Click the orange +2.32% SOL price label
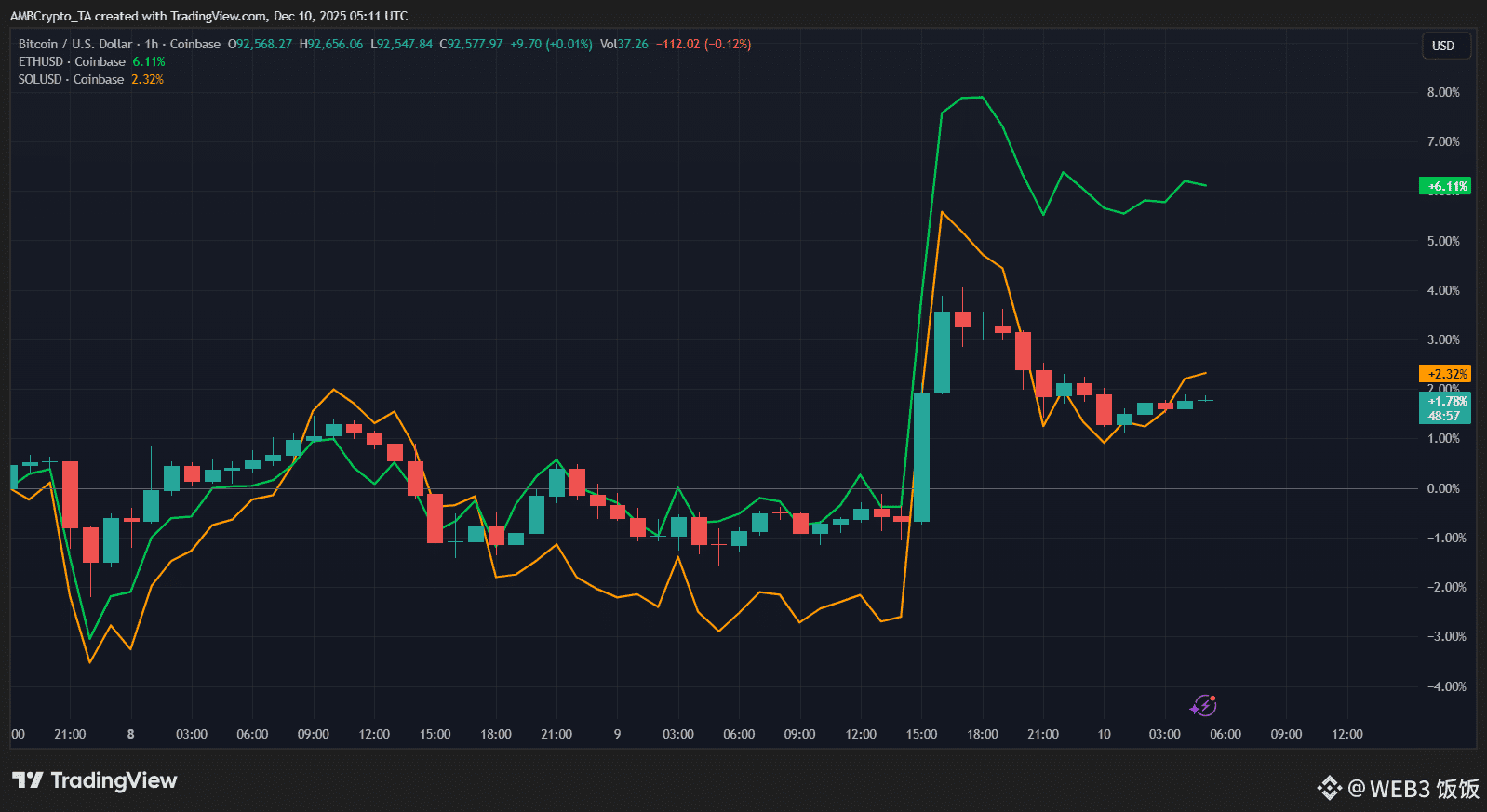 (1445, 374)
